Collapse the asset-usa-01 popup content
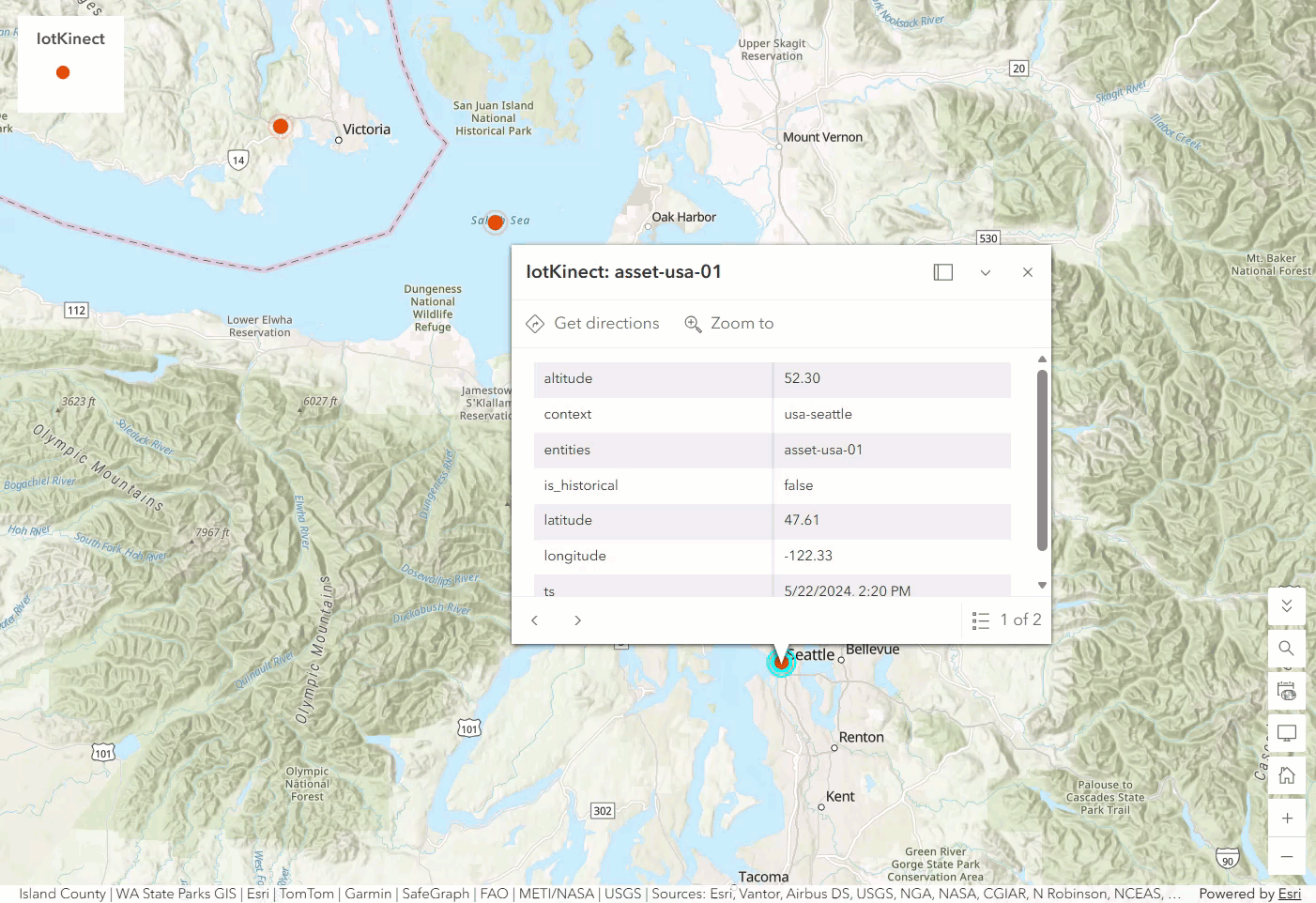This screenshot has width=1316, height=903. click(986, 272)
